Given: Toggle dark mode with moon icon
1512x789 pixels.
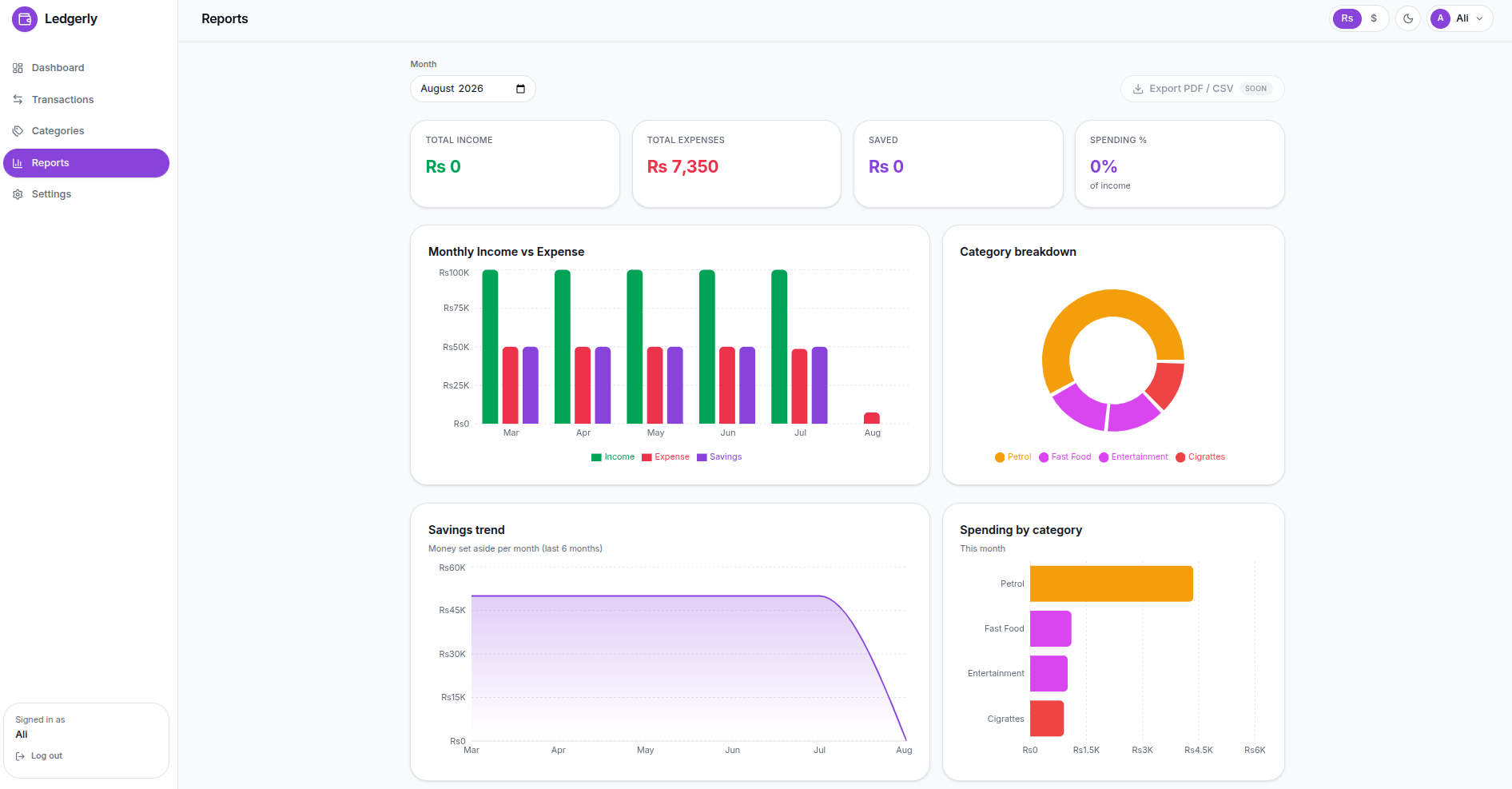Looking at the screenshot, I should 1408,18.
